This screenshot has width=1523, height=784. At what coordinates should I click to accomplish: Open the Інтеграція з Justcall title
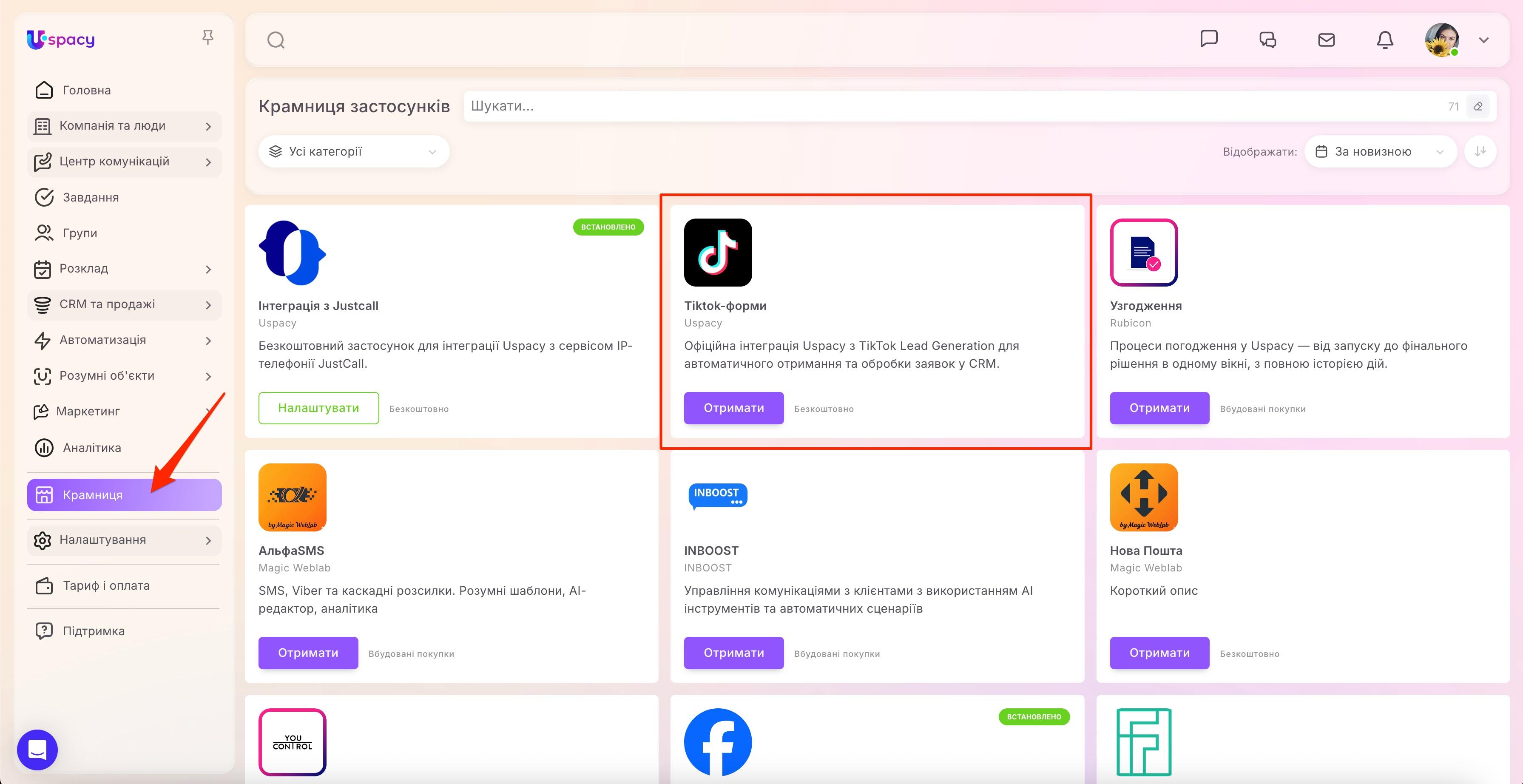click(318, 306)
